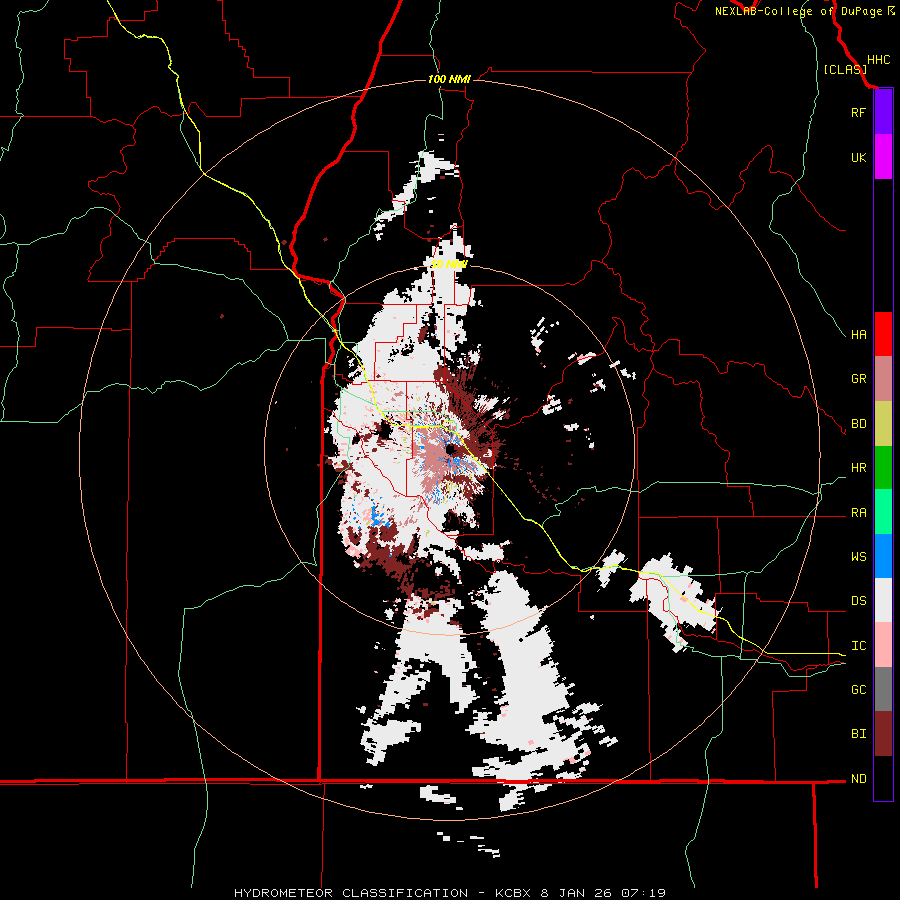Image resolution: width=900 pixels, height=900 pixels.
Task: Click the [CLAS] units label
Action: [845, 69]
